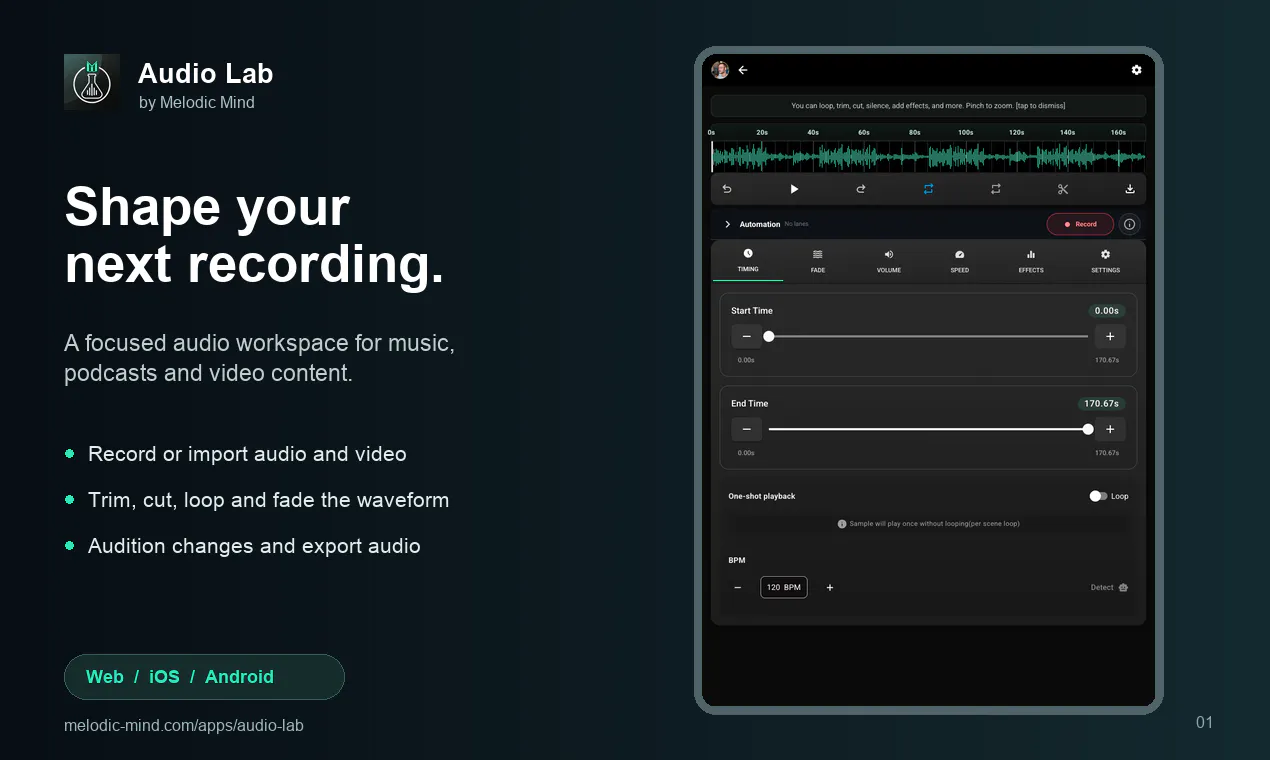Click the 'No lanes' Automation text

(796, 224)
